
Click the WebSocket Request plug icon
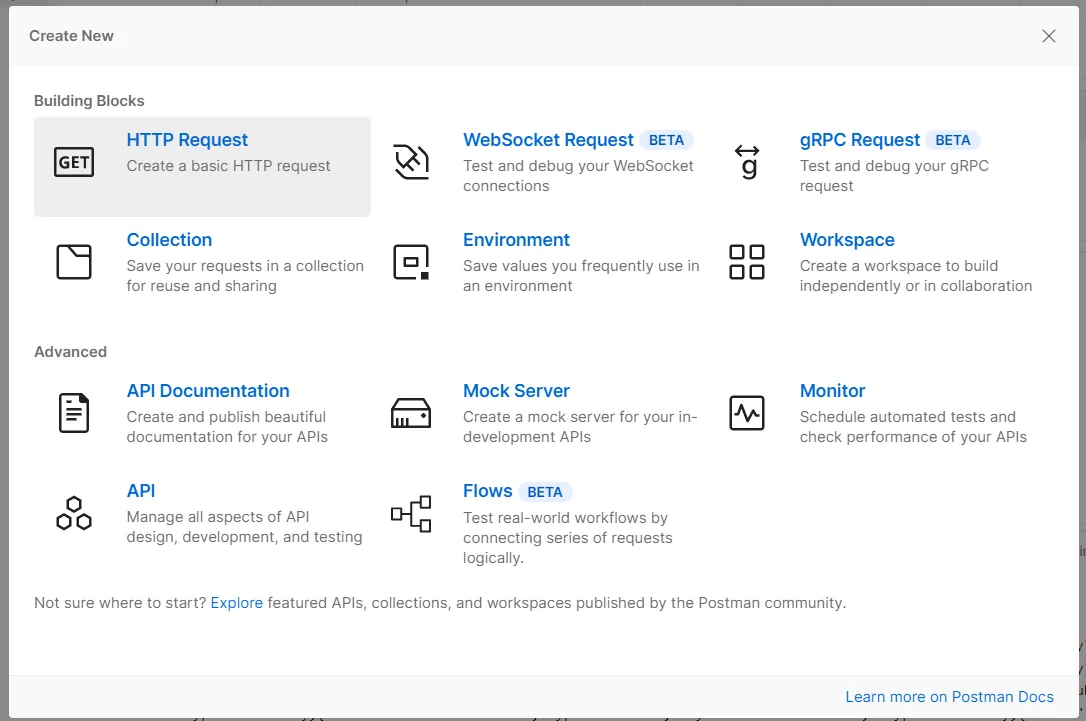[x=411, y=162]
